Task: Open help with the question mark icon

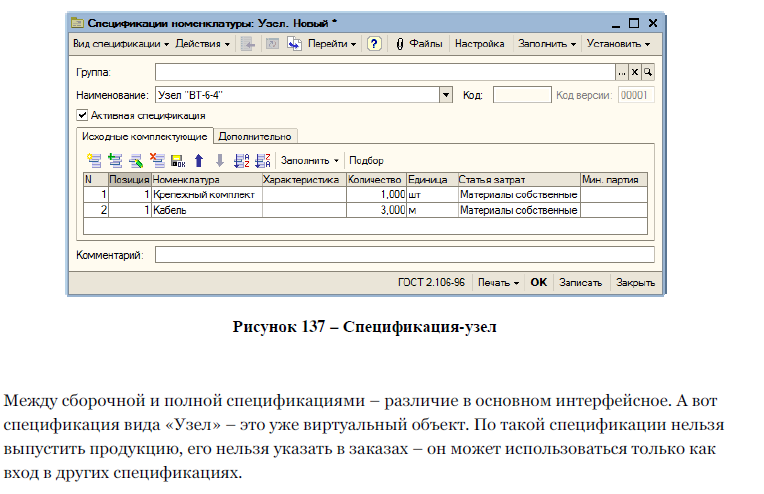Action: coord(374,44)
